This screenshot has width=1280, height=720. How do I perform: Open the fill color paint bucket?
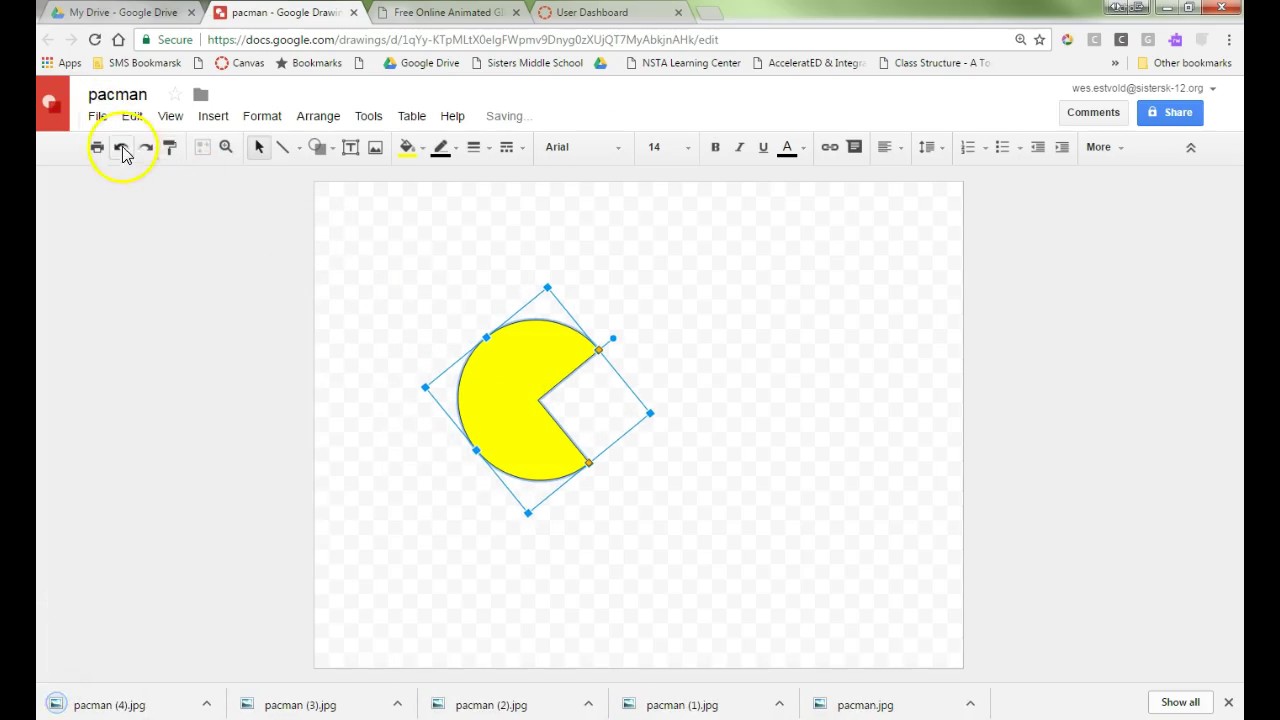[x=408, y=147]
